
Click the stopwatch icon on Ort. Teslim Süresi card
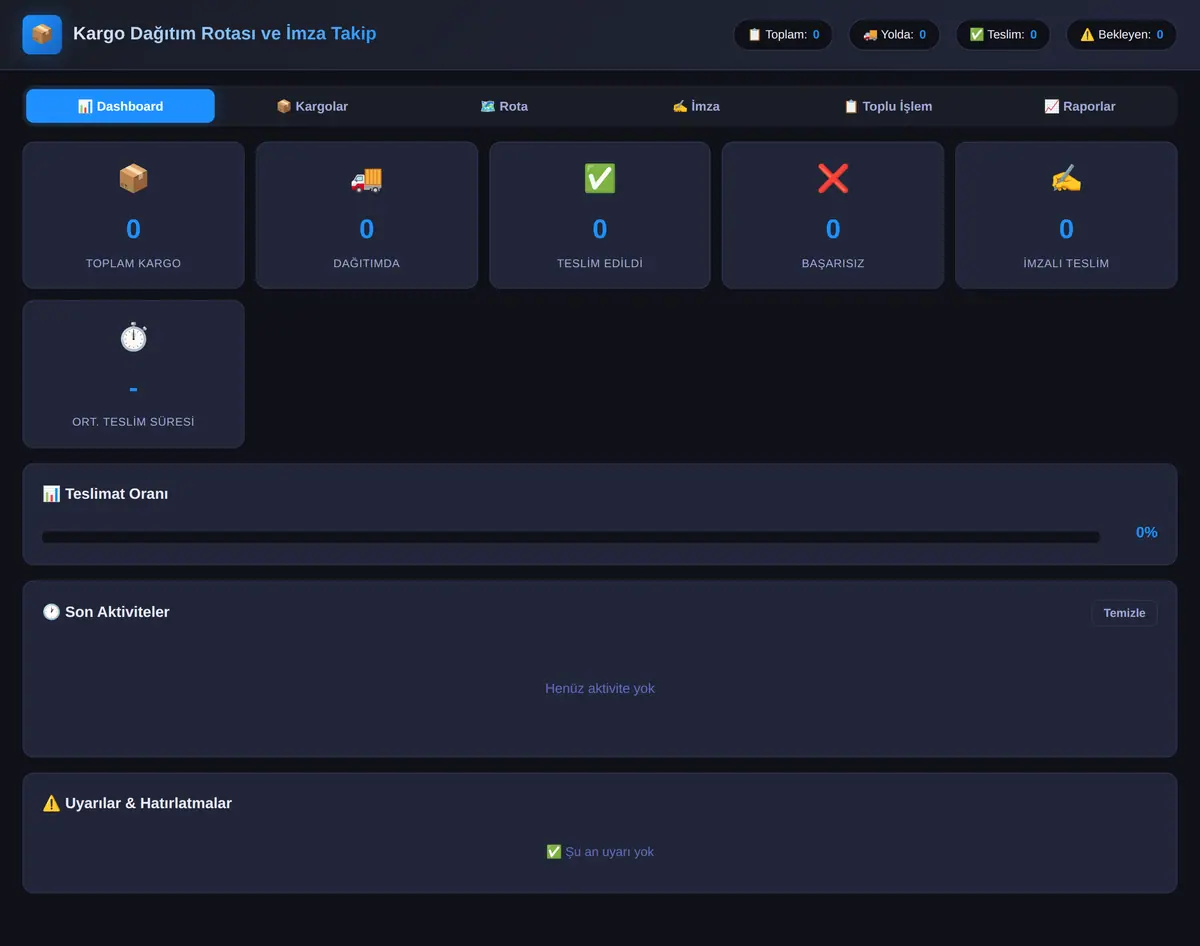pyautogui.click(x=133, y=337)
